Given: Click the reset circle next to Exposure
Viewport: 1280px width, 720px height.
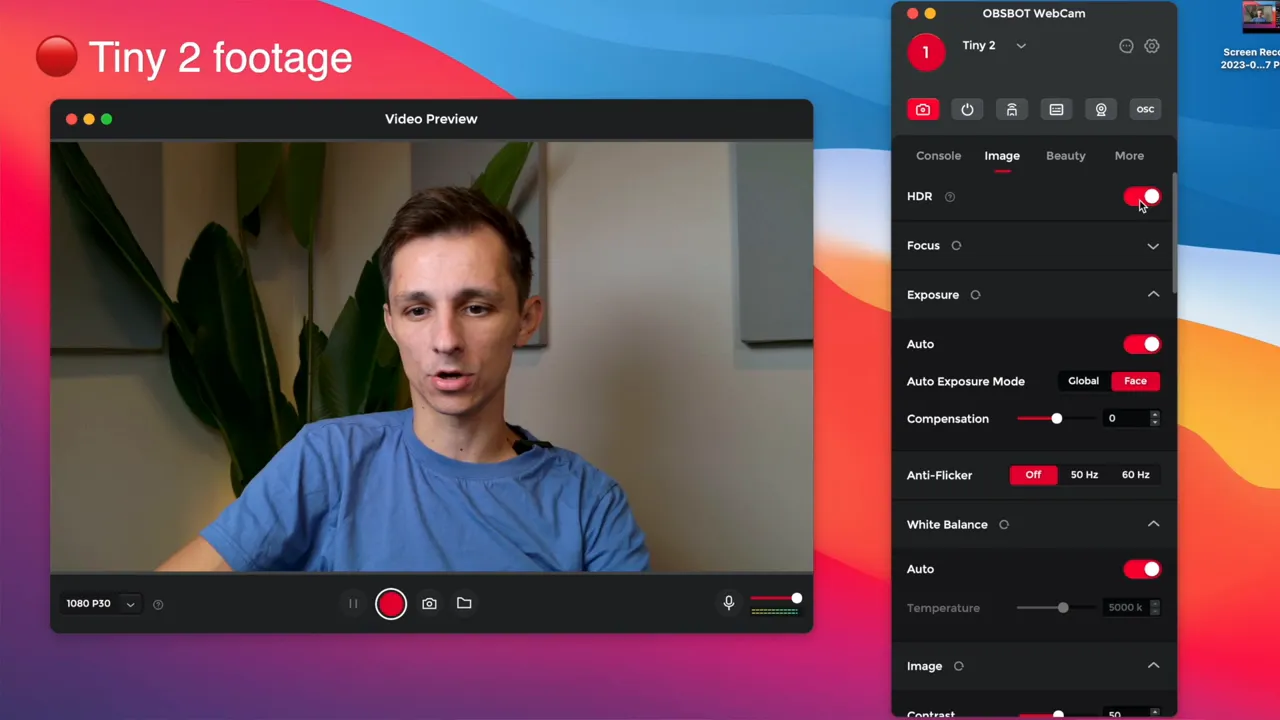Looking at the screenshot, I should point(975,295).
